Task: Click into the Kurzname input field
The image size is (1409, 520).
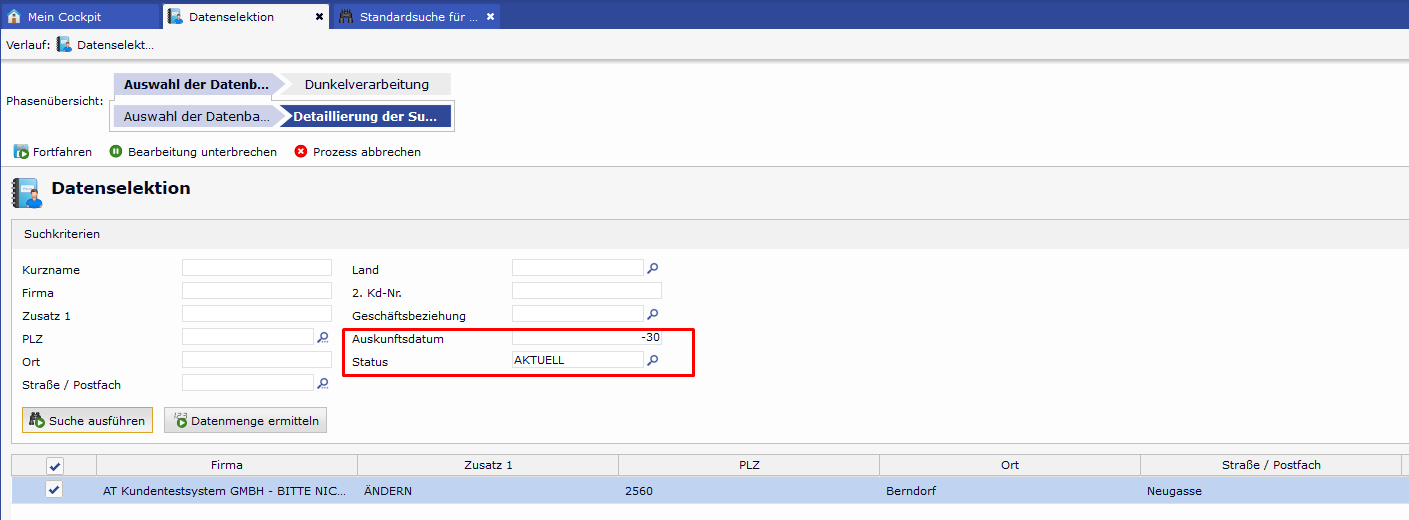Action: click(x=256, y=268)
